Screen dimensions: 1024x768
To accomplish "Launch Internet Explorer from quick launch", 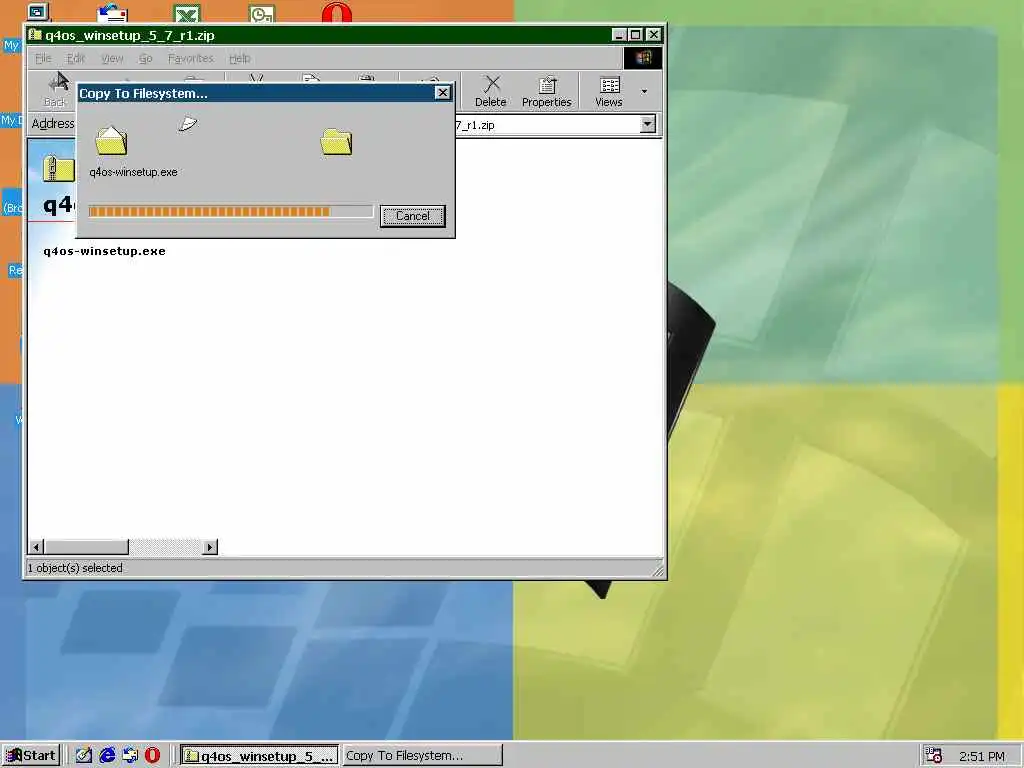I will (107, 756).
